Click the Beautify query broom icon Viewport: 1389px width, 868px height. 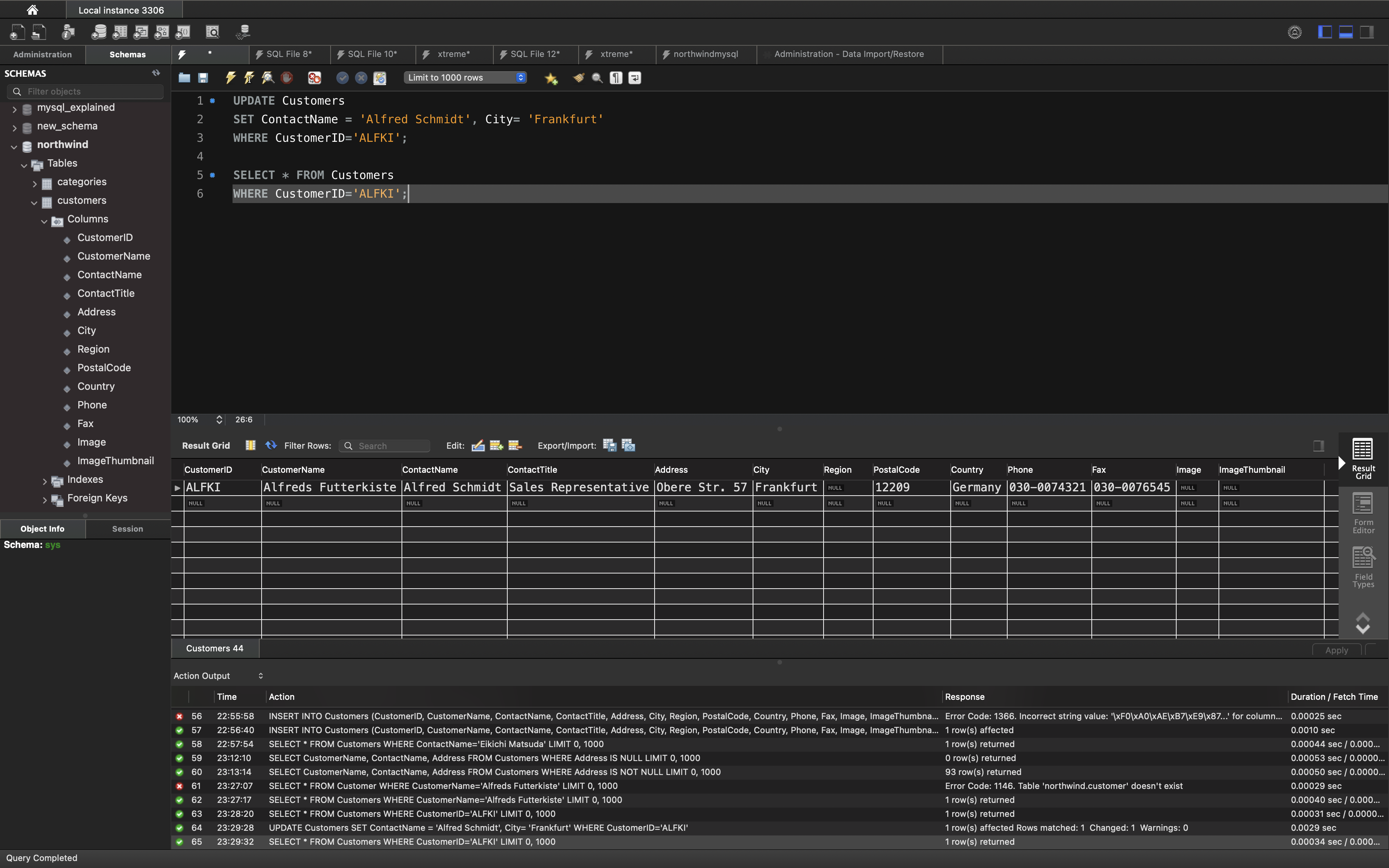(579, 77)
